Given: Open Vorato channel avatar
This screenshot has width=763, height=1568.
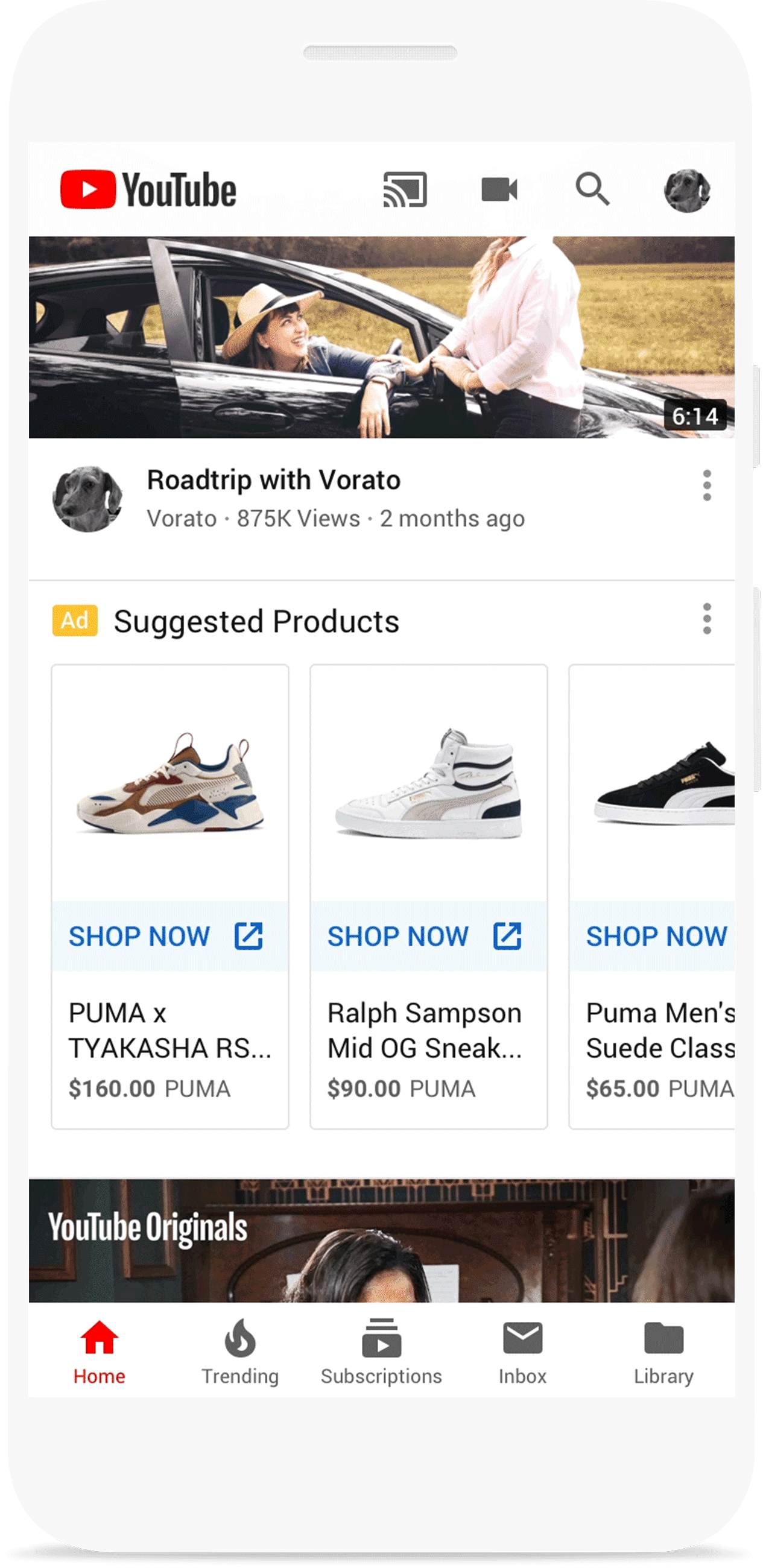Looking at the screenshot, I should (87, 499).
